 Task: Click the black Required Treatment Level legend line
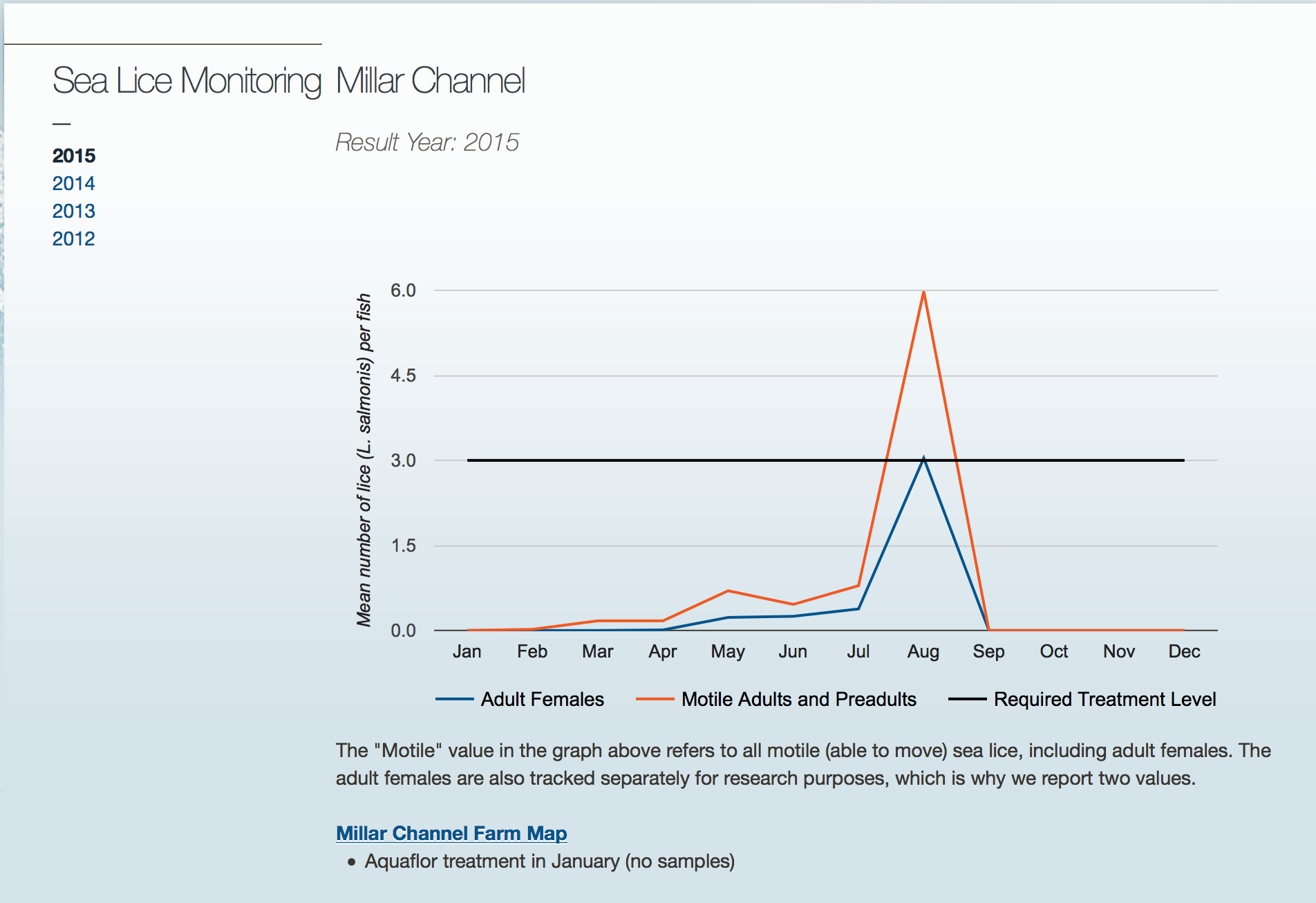point(967,699)
